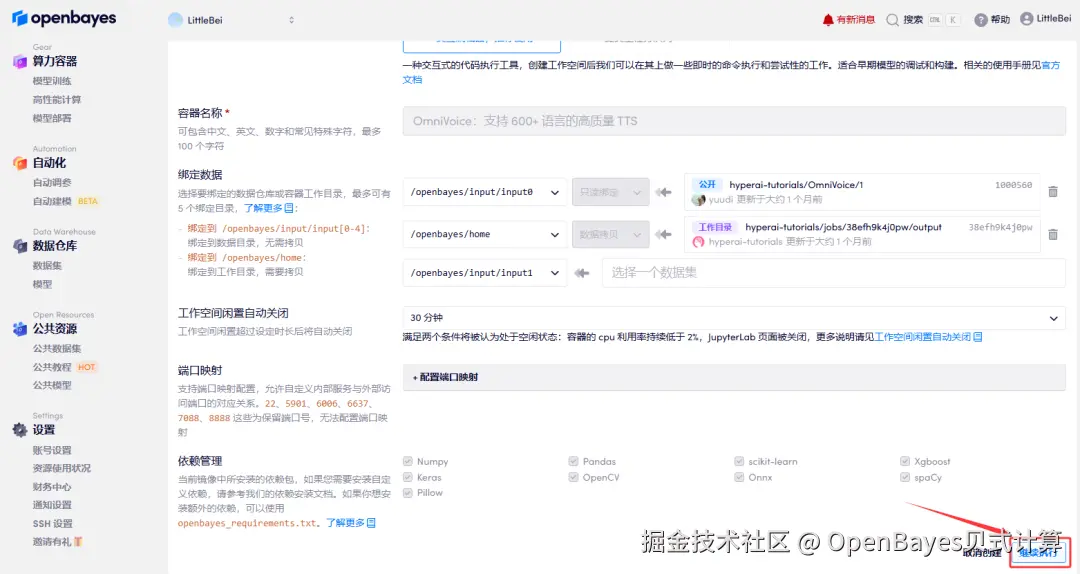1080x574 pixels.
Task: Toggle the Xgboost checkbox
Action: tap(905, 461)
